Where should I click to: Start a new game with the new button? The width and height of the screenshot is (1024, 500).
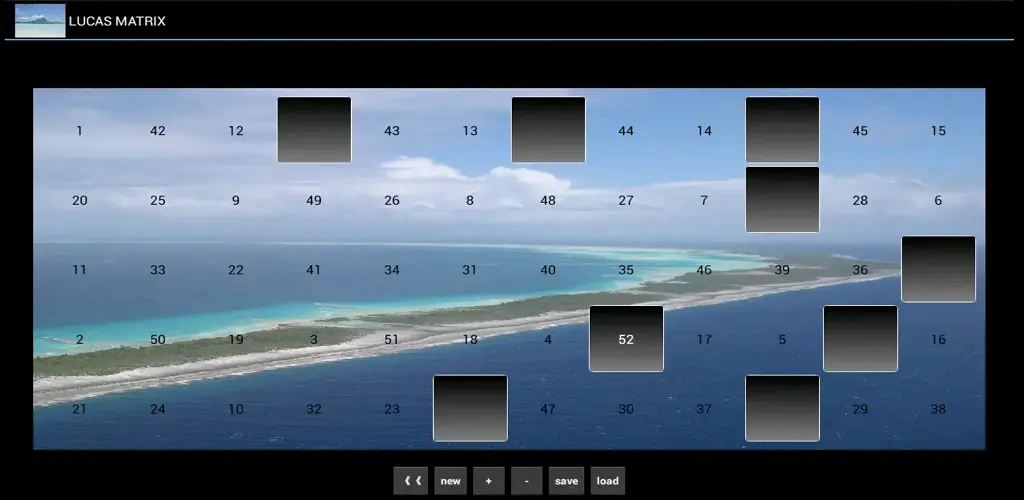point(451,481)
